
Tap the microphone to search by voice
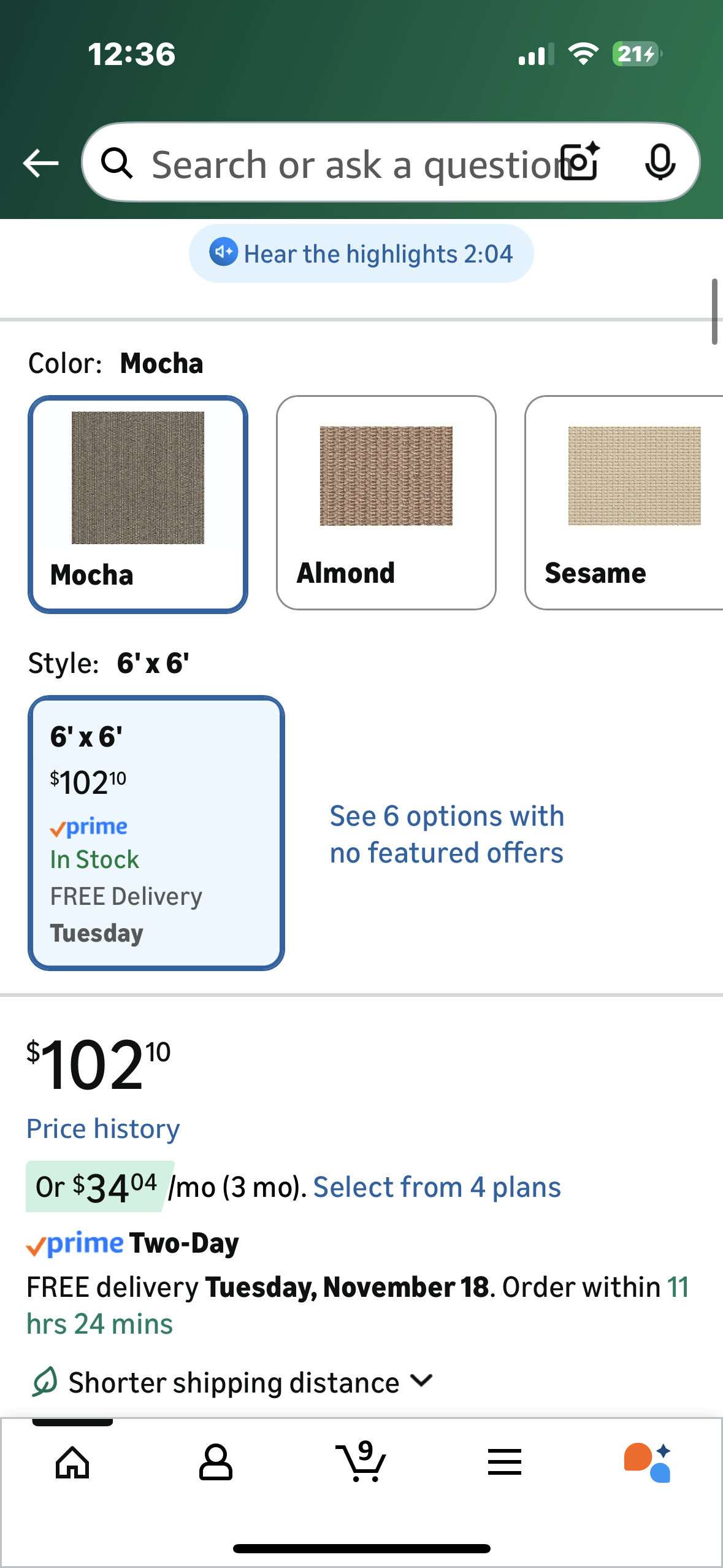pos(660,163)
